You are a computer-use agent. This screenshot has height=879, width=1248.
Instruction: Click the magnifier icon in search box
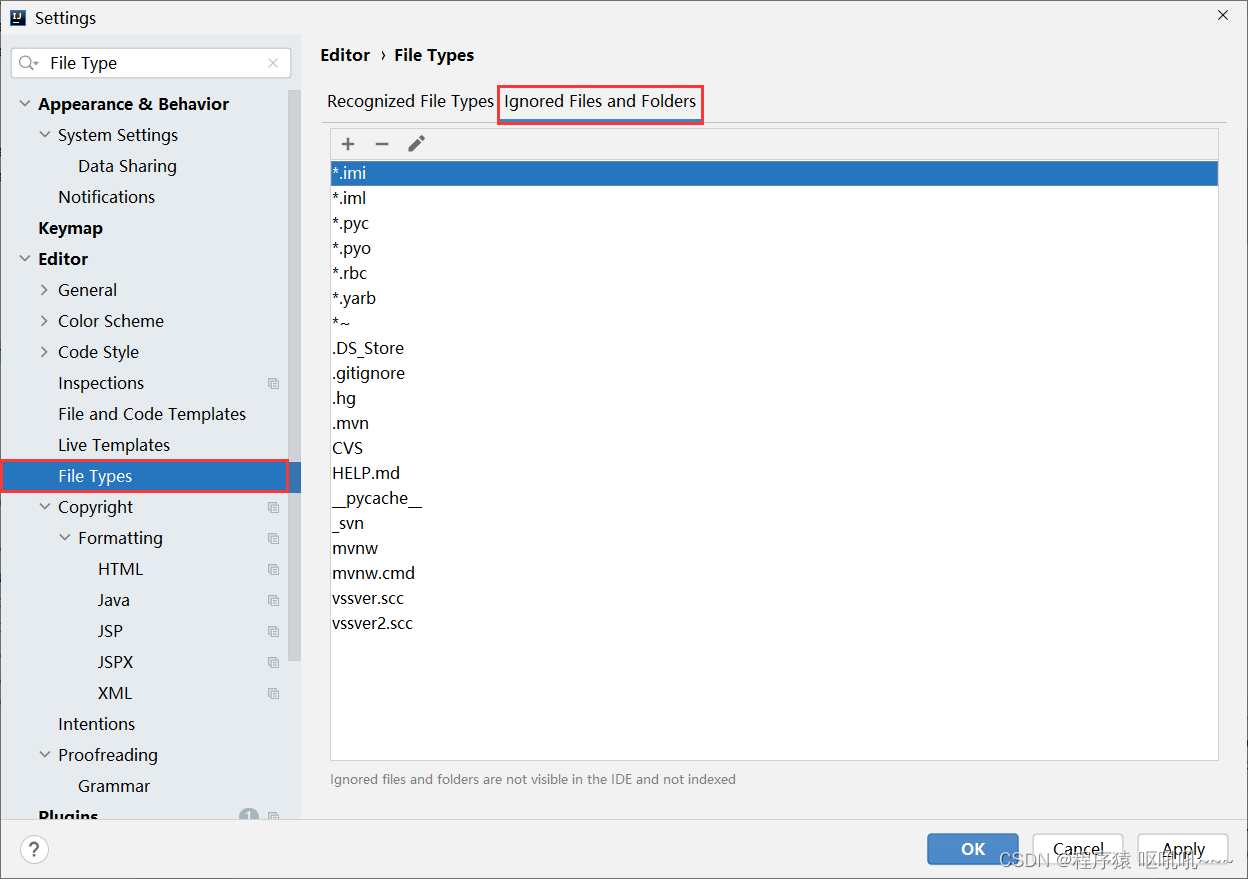click(x=27, y=63)
